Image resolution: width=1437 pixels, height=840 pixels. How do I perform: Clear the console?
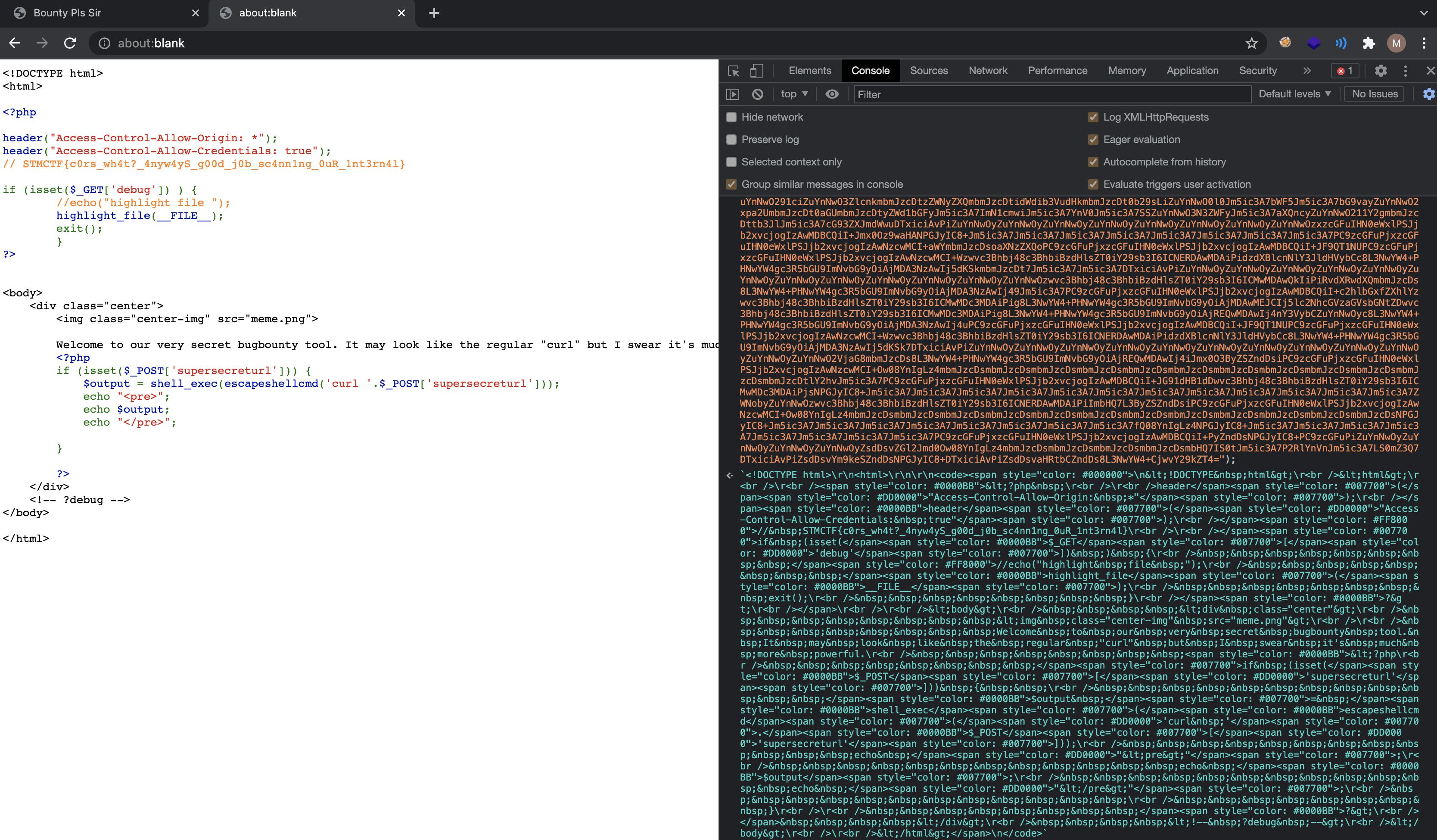tap(757, 94)
